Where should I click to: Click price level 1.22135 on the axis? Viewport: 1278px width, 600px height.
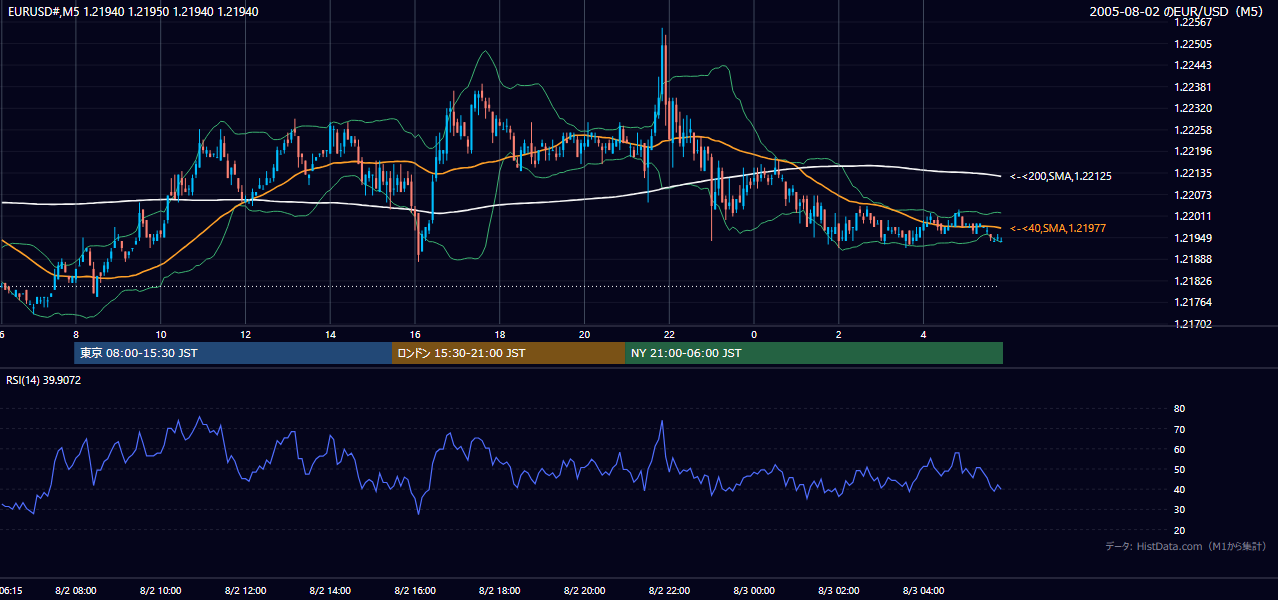(1193, 173)
